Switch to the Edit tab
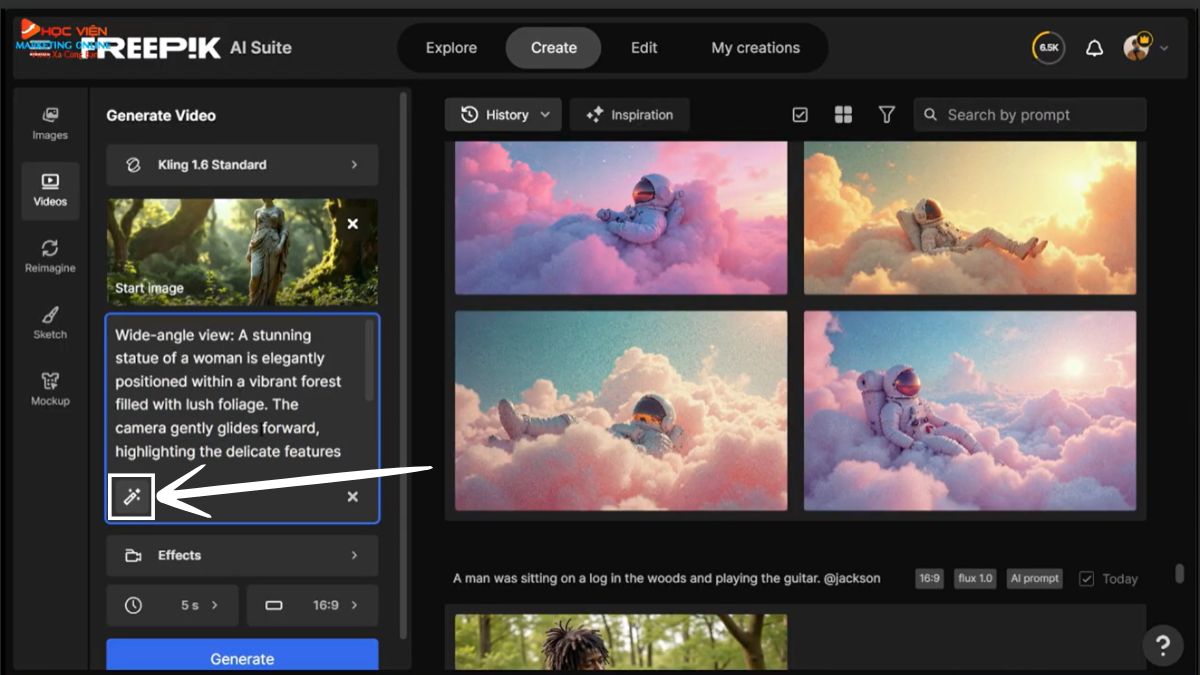The height and width of the screenshot is (675, 1200). coord(644,48)
